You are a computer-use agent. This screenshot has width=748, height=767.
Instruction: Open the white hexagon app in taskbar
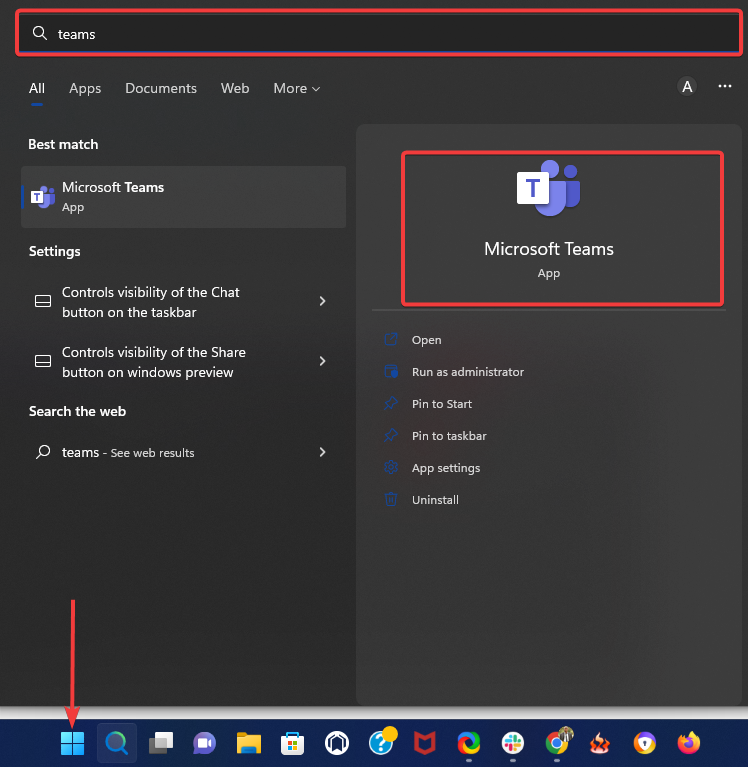click(337, 743)
